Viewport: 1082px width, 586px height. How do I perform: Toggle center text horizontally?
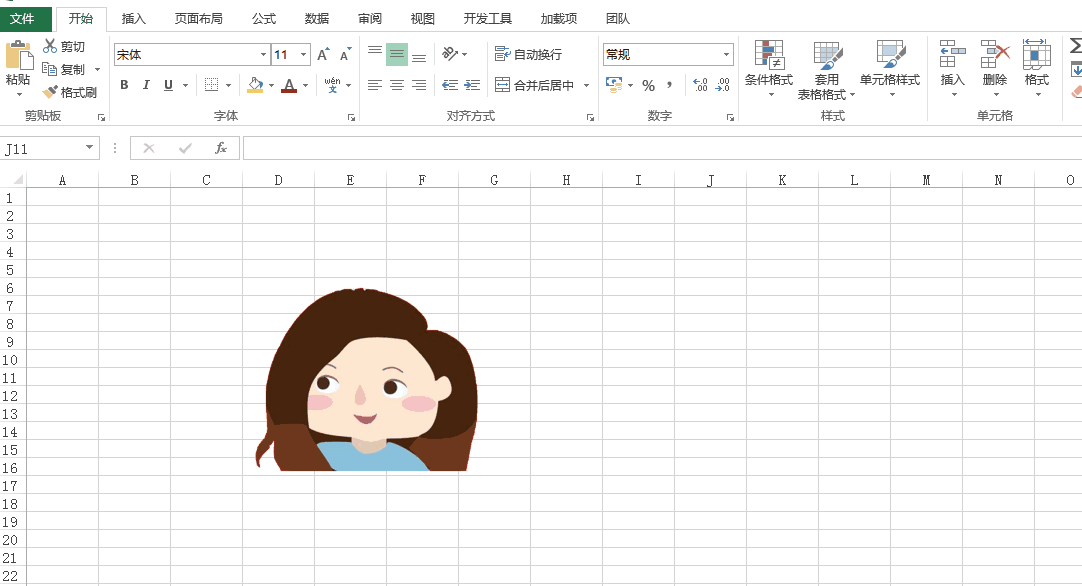[397, 85]
